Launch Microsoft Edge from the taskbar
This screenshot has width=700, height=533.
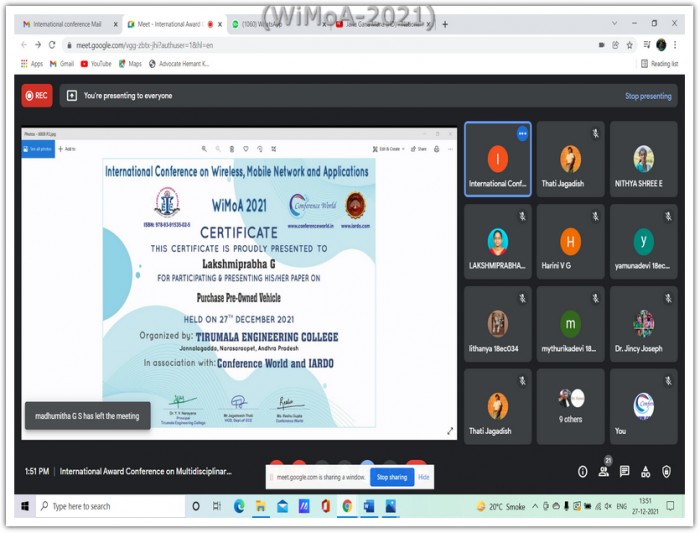(x=239, y=506)
